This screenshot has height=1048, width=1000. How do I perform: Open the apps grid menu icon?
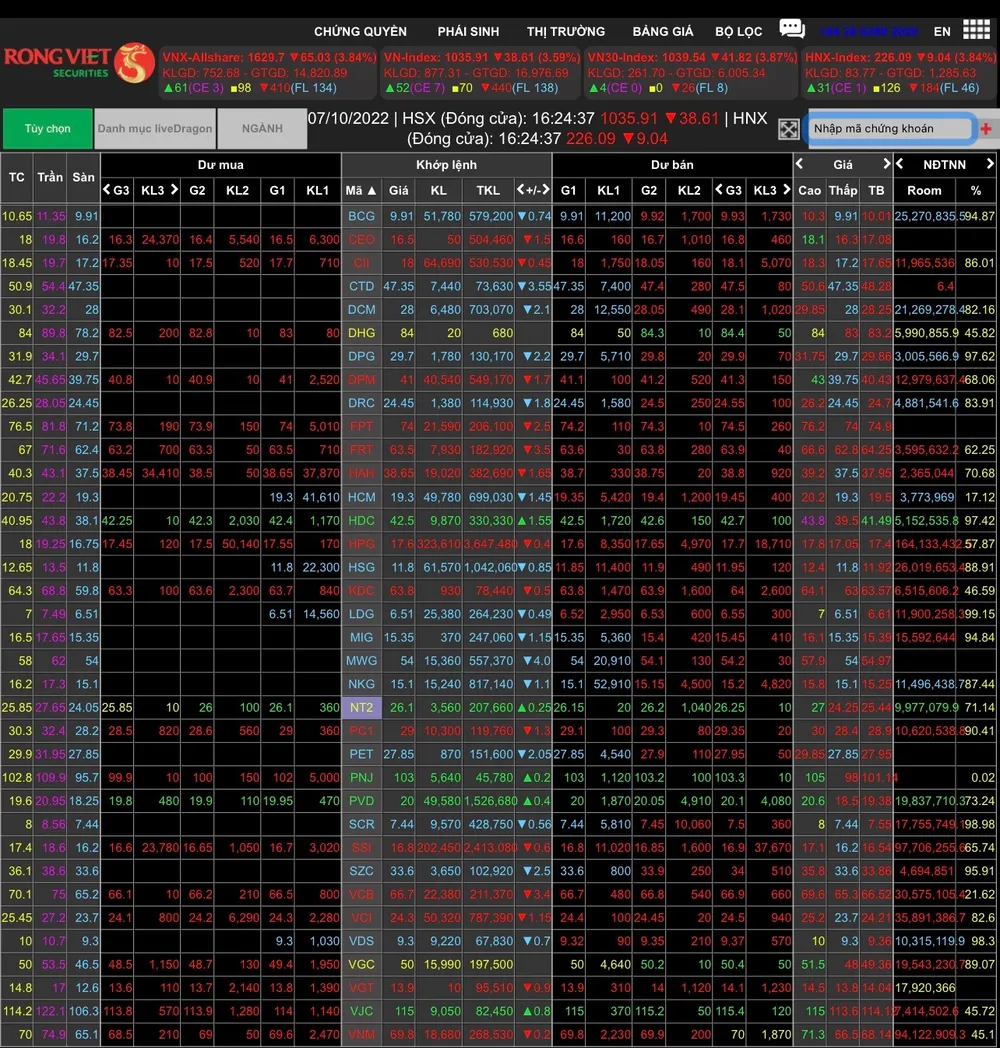pyautogui.click(x=976, y=30)
